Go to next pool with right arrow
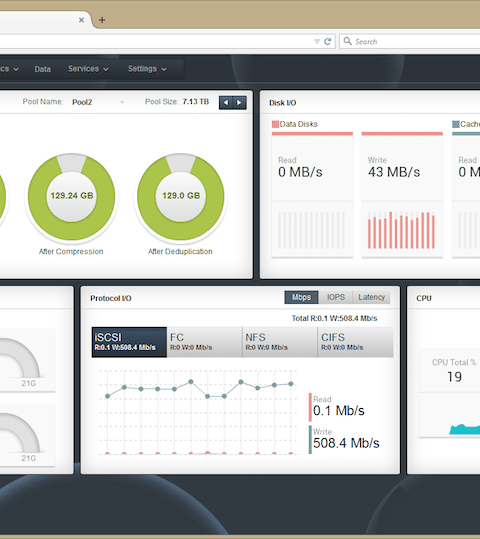 coord(240,102)
